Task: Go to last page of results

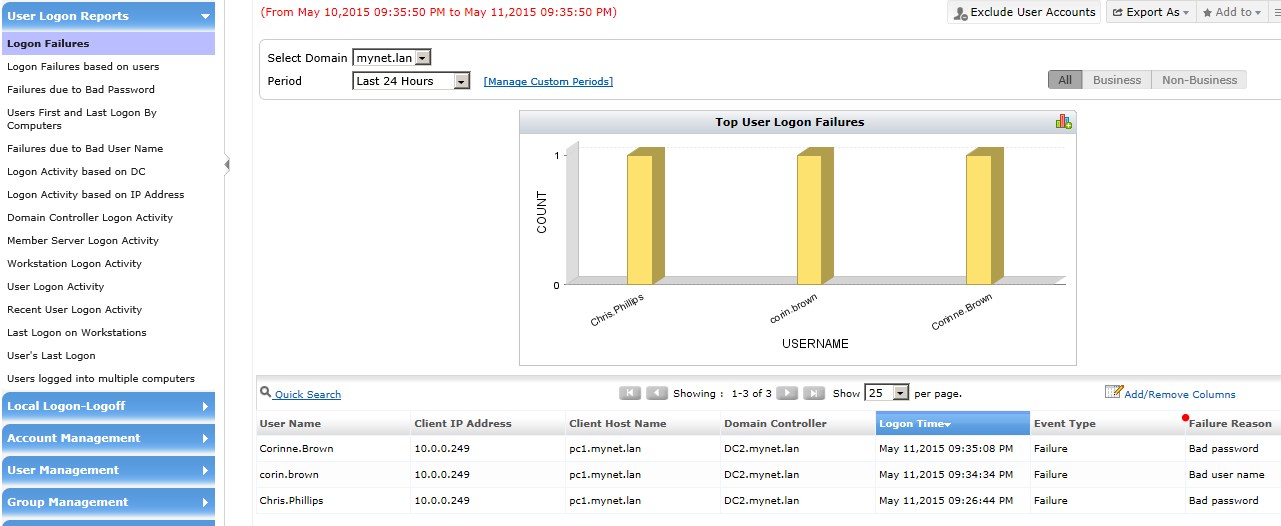Action: point(814,393)
